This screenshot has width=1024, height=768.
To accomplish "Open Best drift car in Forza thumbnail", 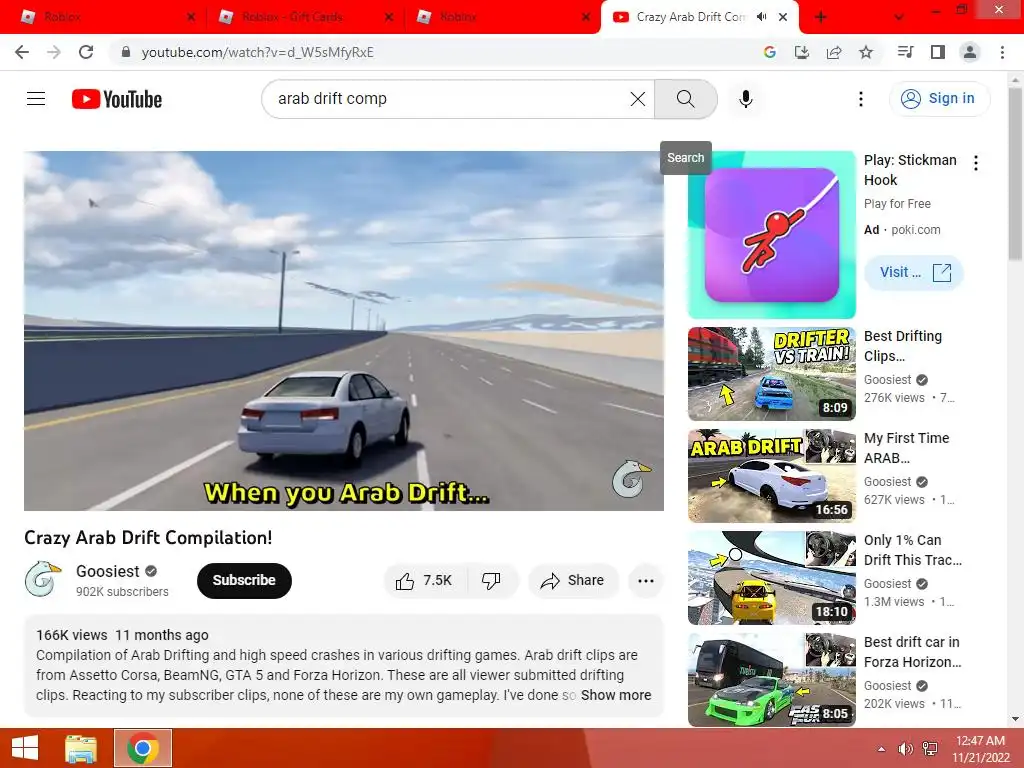I will click(x=771, y=679).
